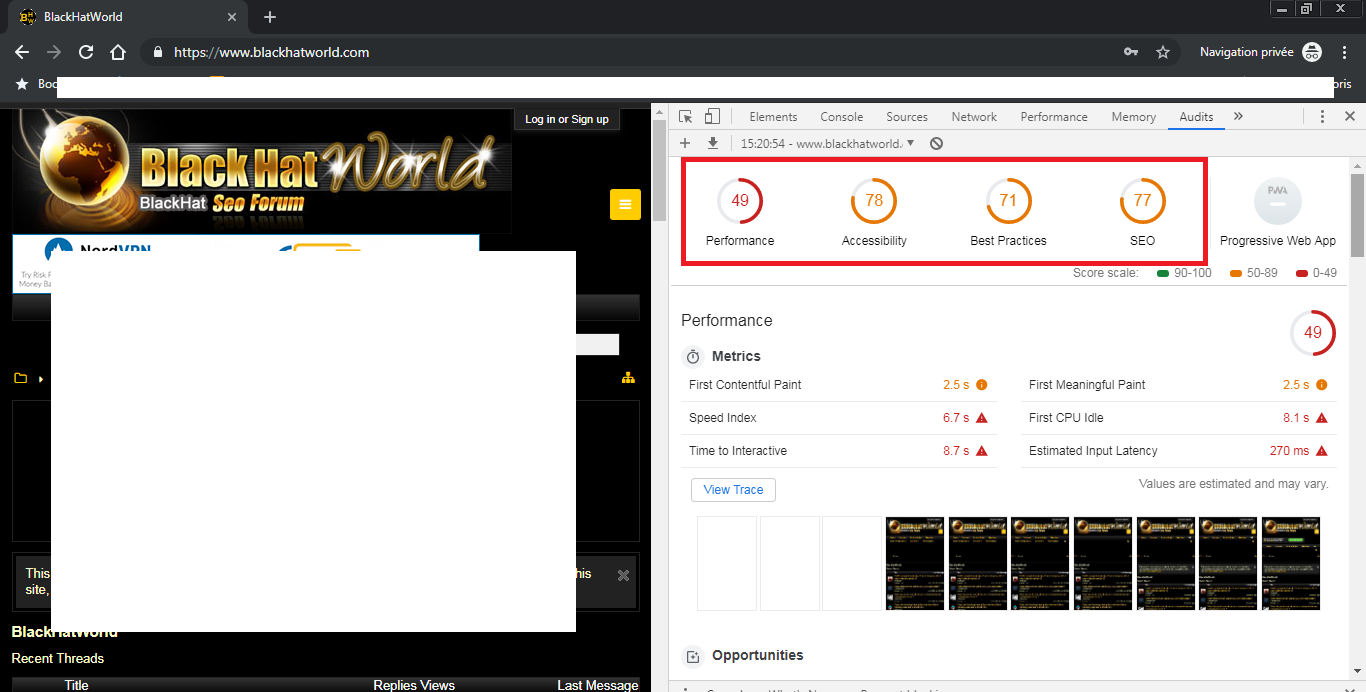This screenshot has height=692, width=1366.
Task: Click the Estimated Input Latency warning triangle
Action: coord(1322,451)
